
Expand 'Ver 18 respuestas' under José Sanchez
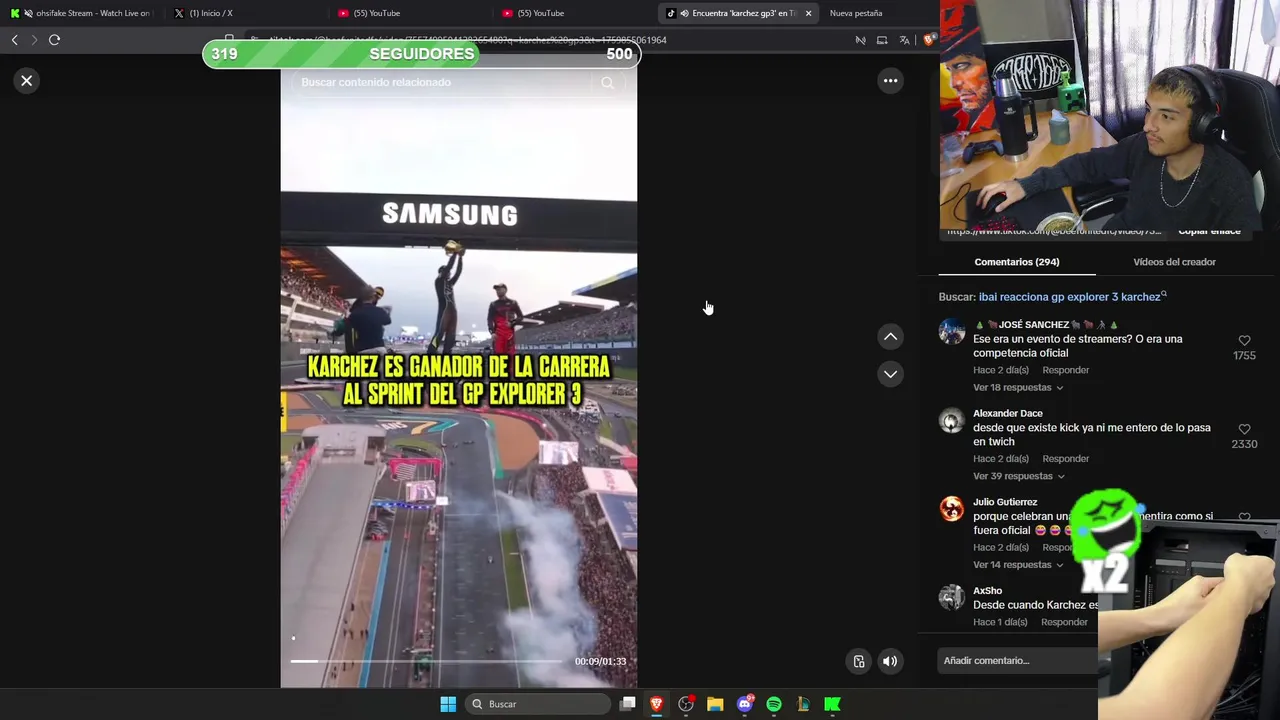click(1018, 388)
